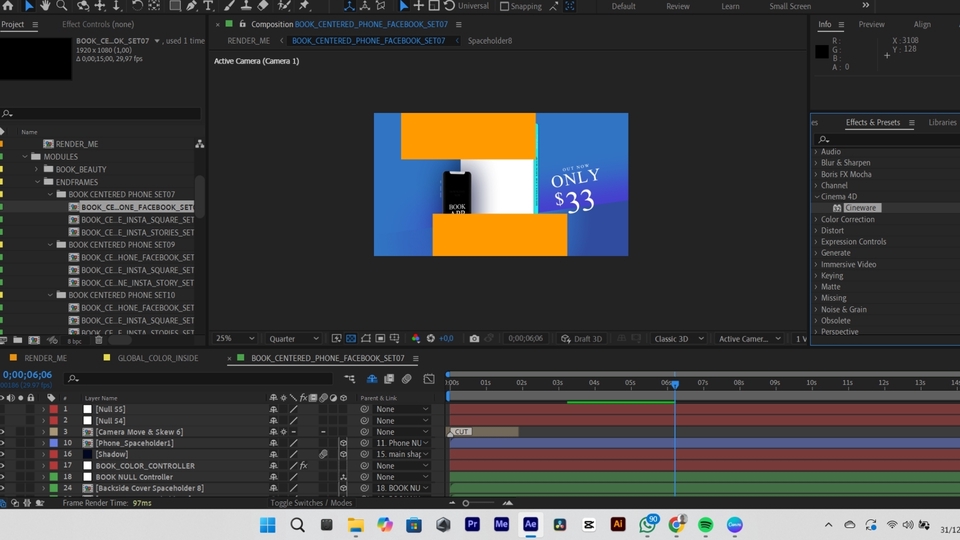
Task: Select the Brush tool
Action: (229, 6)
